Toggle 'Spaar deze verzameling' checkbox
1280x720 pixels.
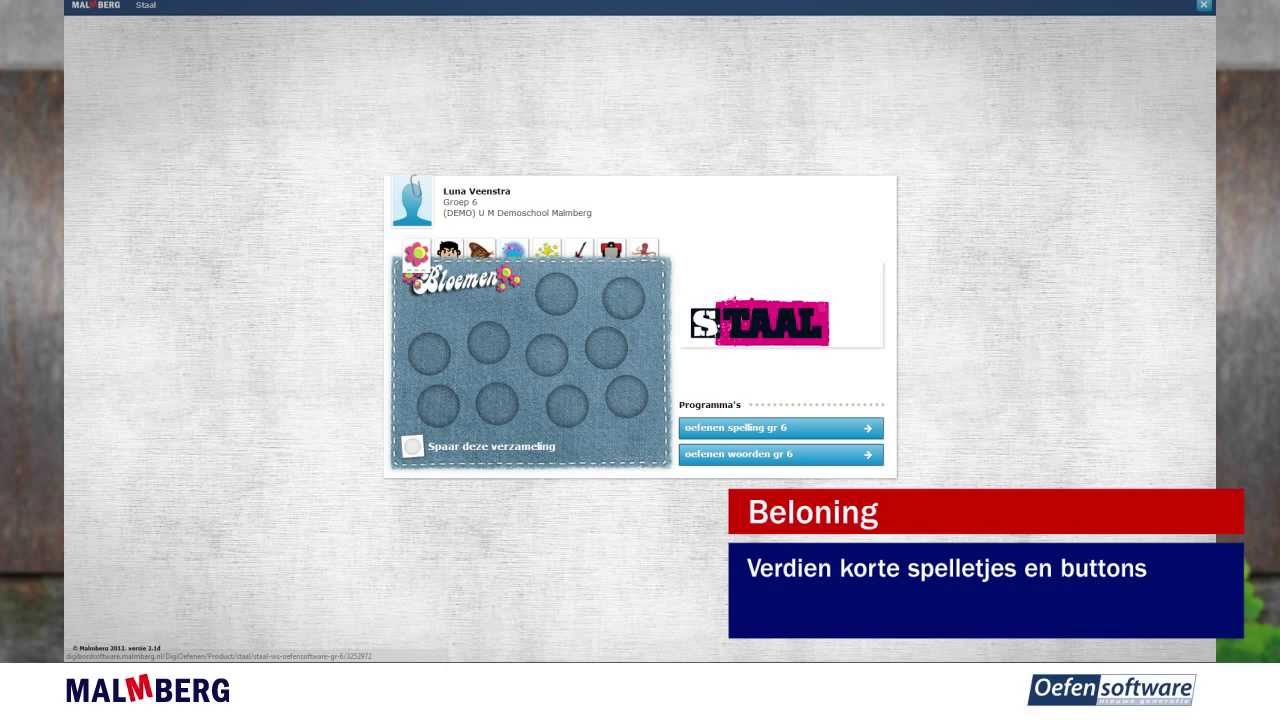pos(412,447)
